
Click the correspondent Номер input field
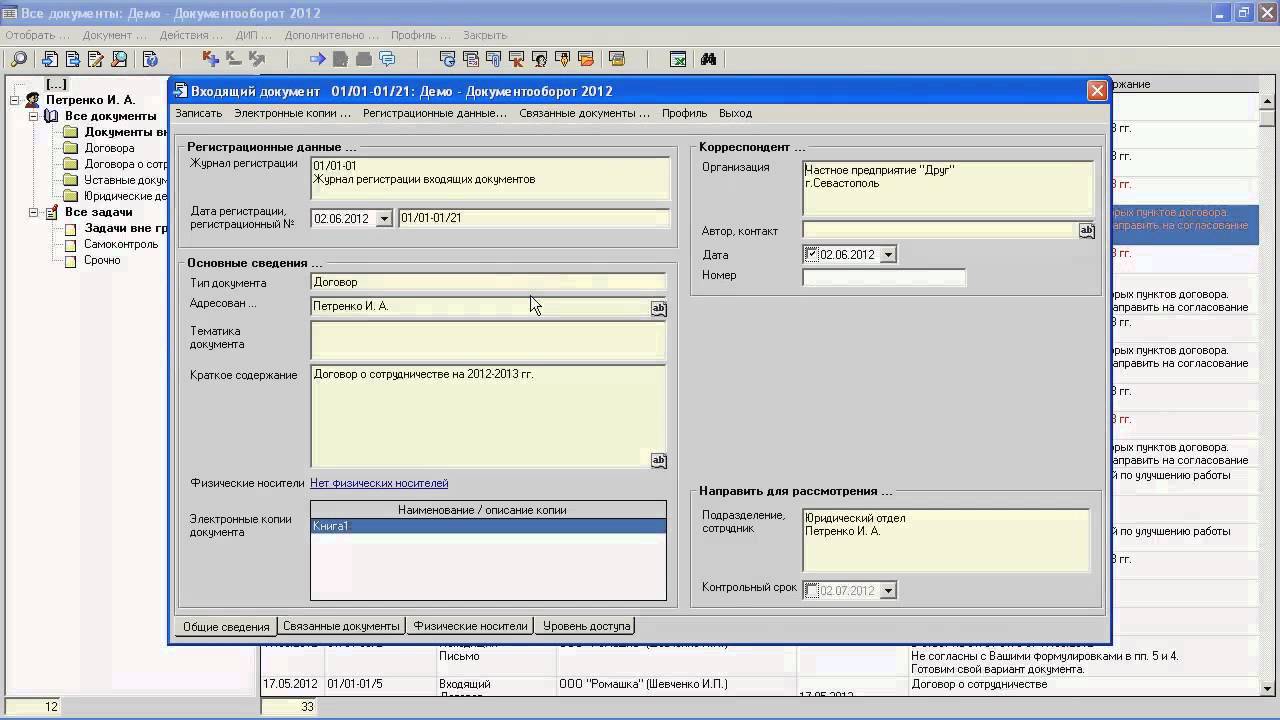point(884,276)
